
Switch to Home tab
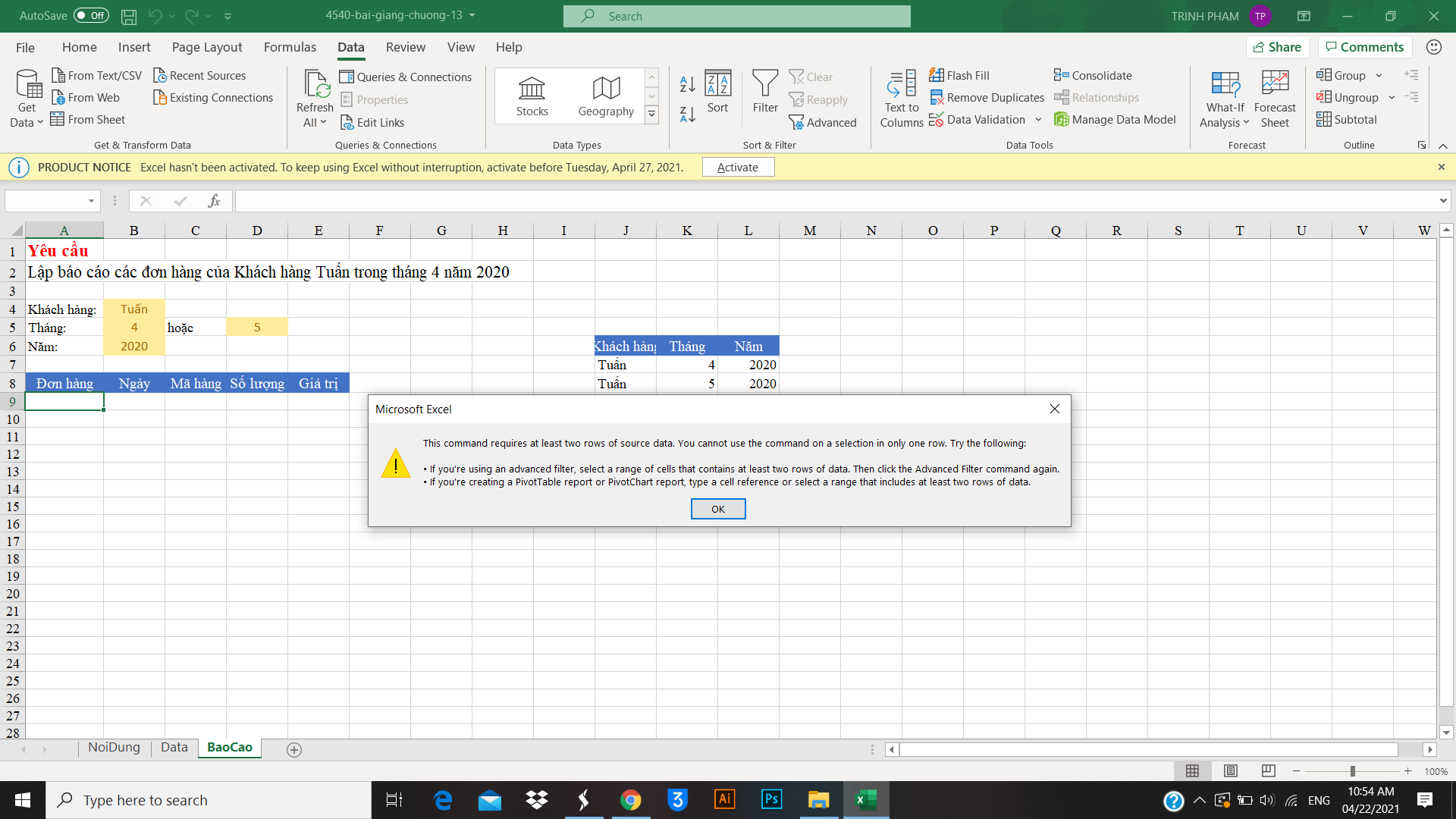80,47
